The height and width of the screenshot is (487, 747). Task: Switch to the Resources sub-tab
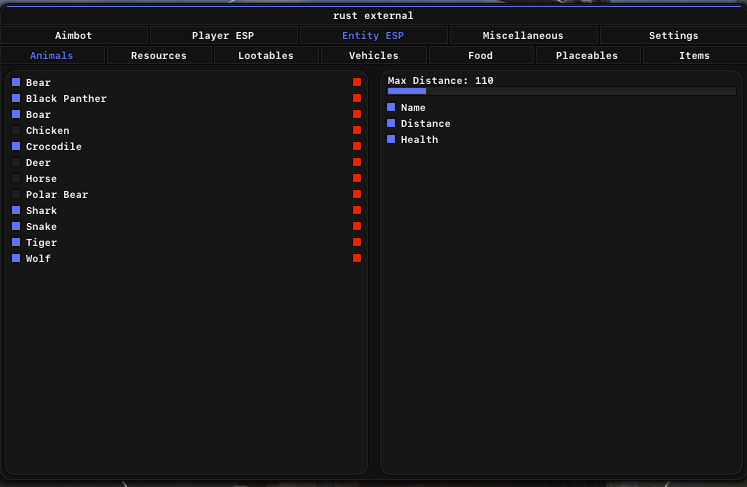tap(159, 55)
